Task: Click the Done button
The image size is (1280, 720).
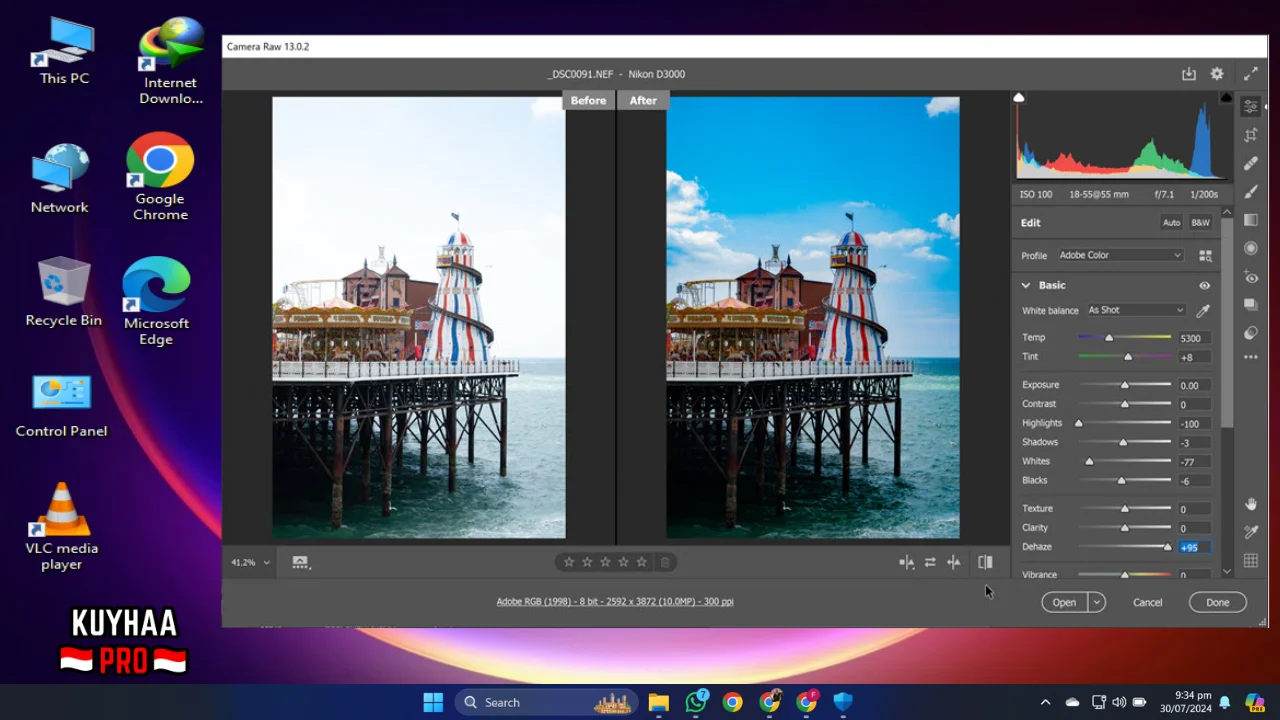Action: tap(1217, 602)
